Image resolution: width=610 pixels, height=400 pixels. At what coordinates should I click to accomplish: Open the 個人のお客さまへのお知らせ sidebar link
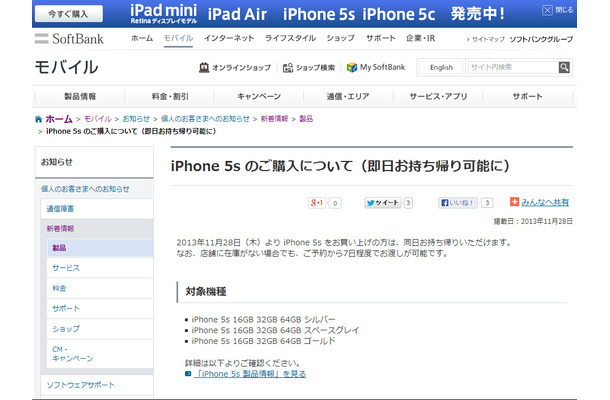point(85,189)
